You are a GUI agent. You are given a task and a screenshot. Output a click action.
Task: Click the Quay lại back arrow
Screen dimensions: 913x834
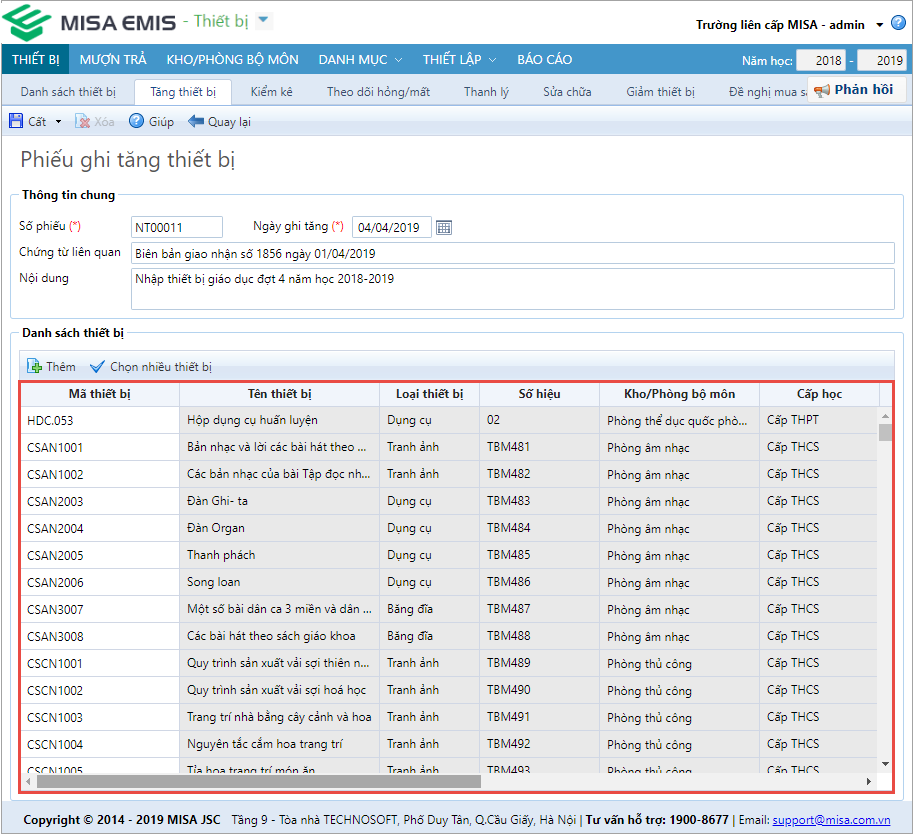[x=196, y=122]
